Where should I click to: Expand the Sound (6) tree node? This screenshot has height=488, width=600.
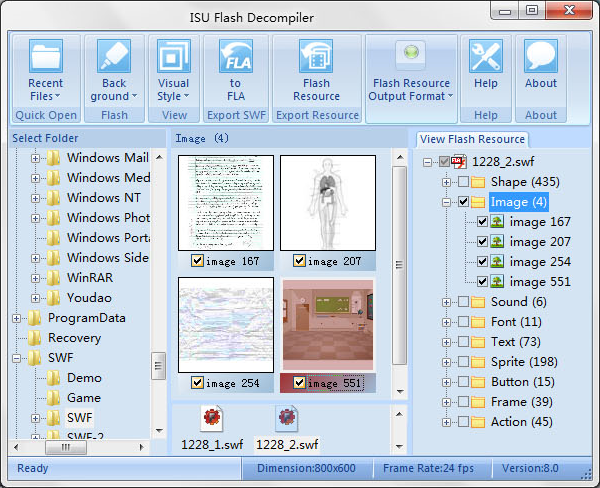click(x=445, y=302)
